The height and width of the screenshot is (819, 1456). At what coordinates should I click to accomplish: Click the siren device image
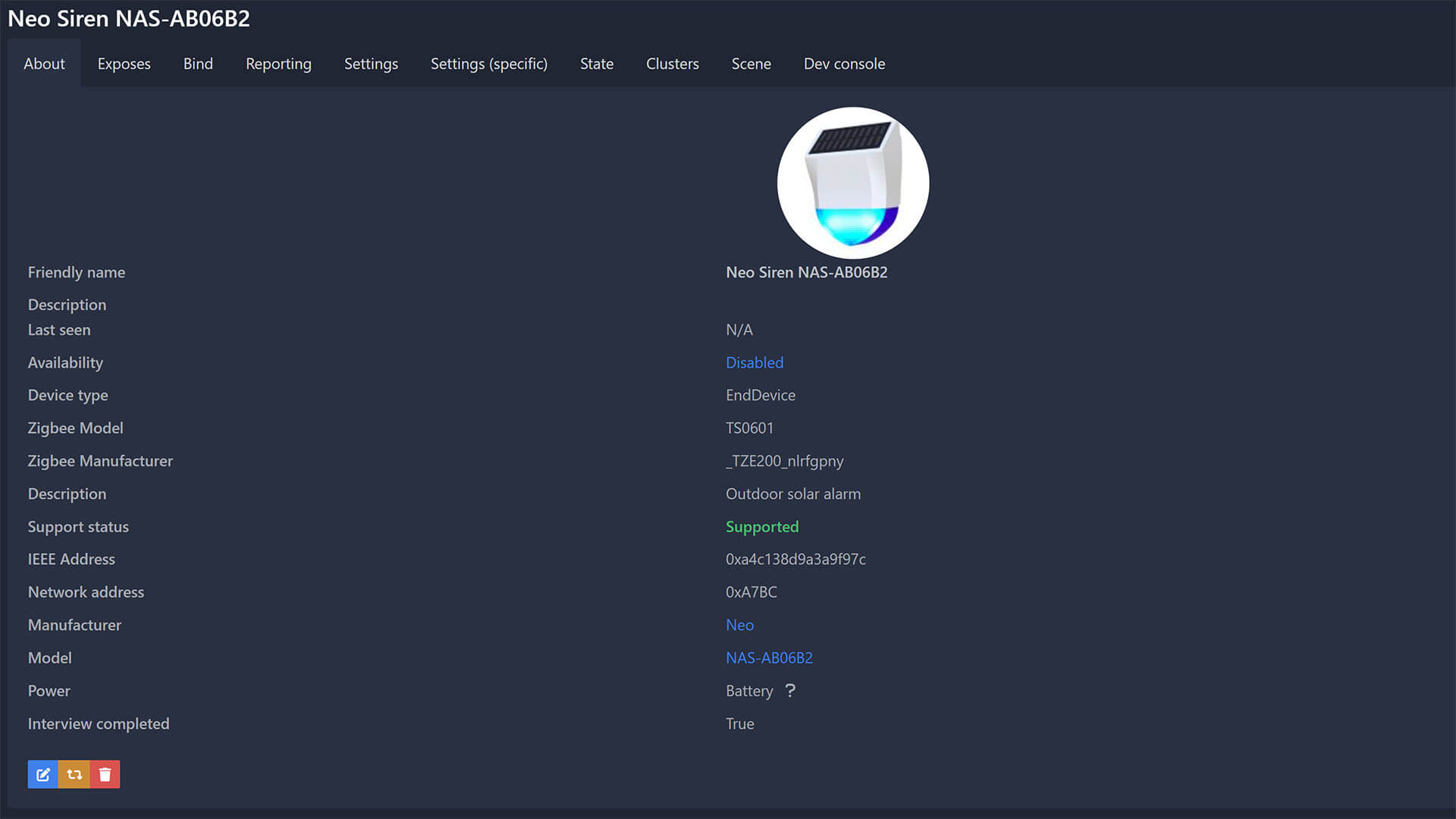tap(852, 183)
